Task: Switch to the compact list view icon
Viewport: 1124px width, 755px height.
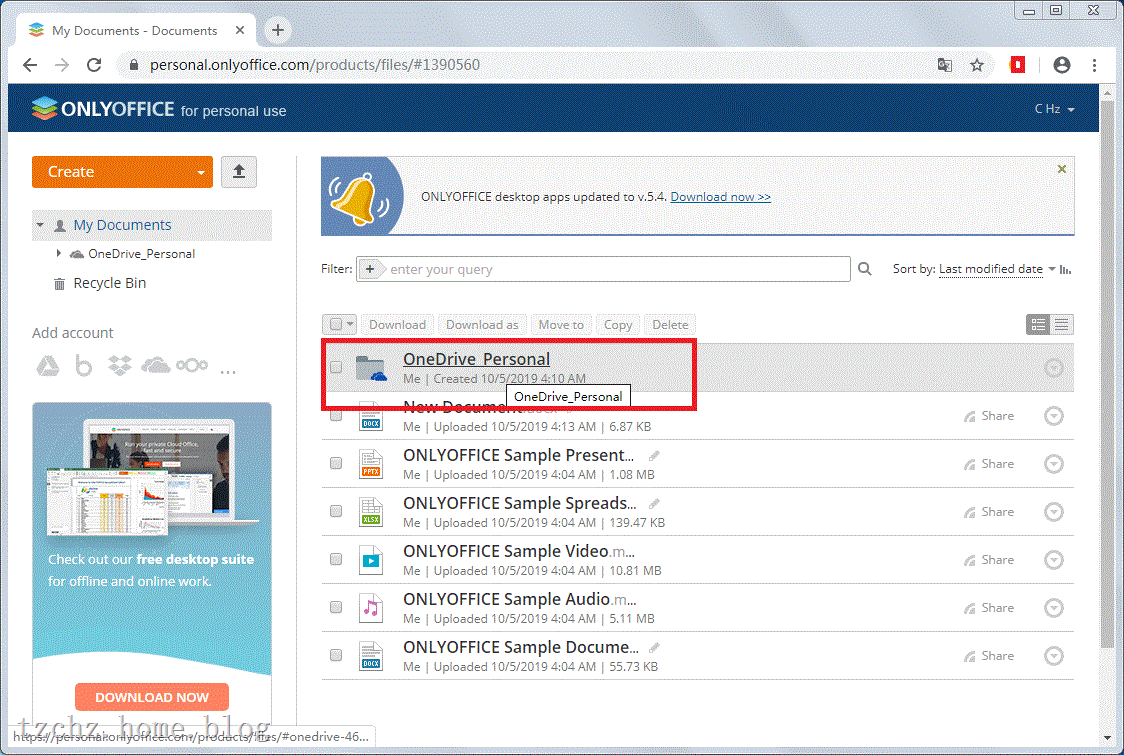Action: tap(1062, 325)
